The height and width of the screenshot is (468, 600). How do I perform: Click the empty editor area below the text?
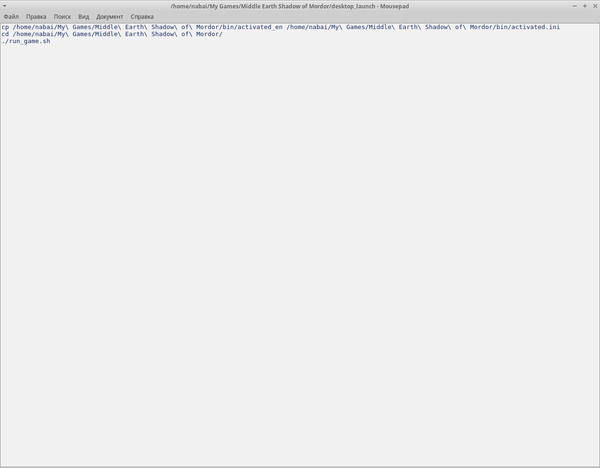point(300,250)
